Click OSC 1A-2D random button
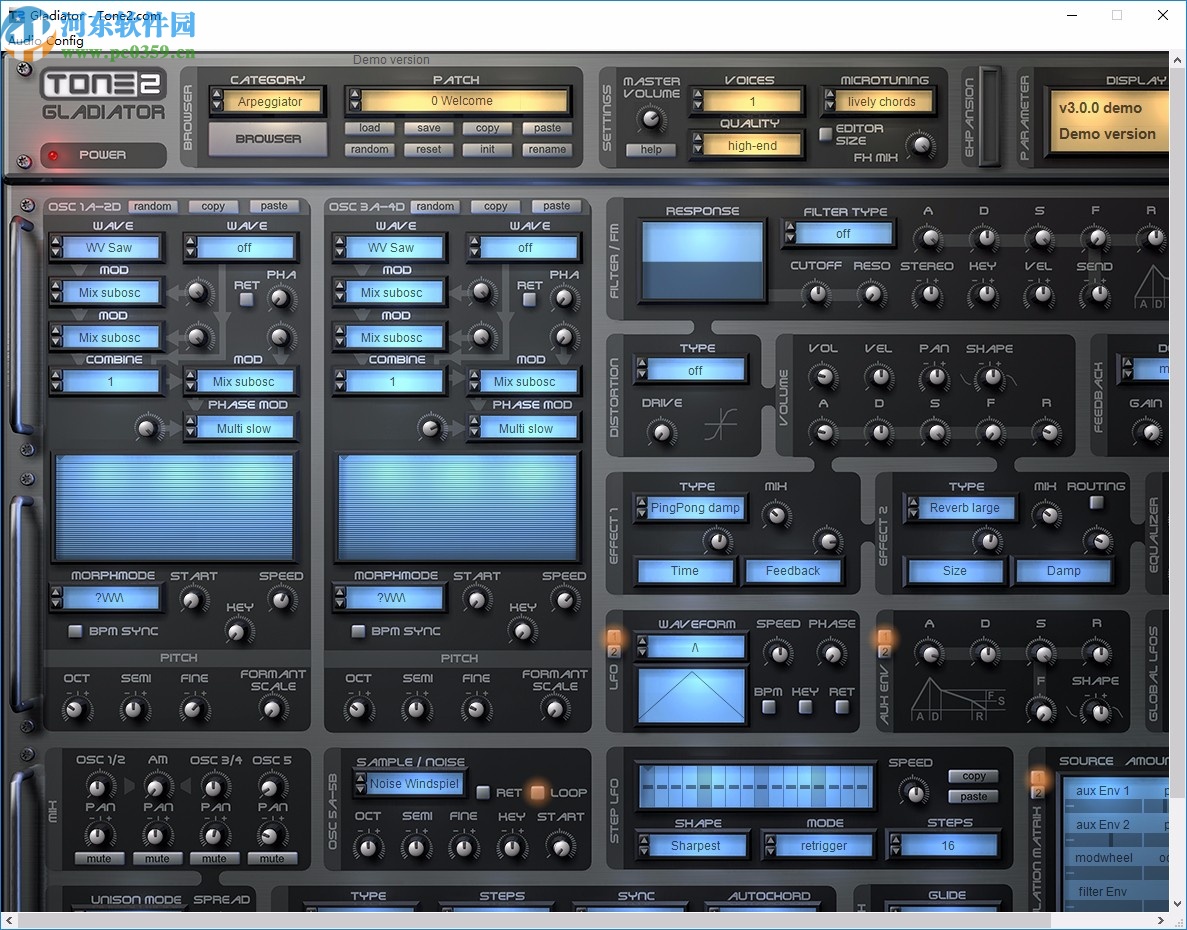 tap(153, 206)
